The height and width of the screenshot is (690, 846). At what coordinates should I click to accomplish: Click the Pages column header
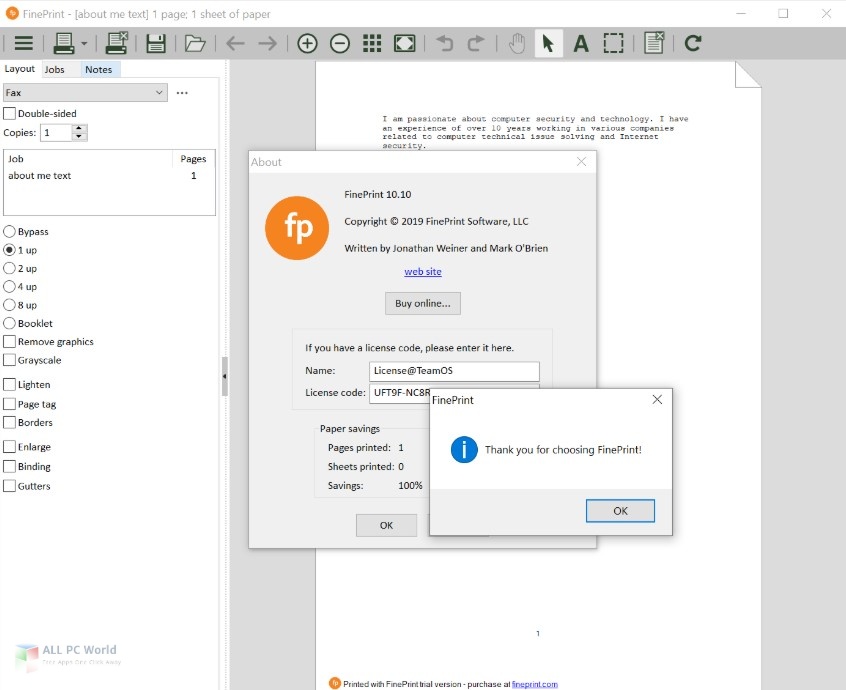pyautogui.click(x=194, y=159)
